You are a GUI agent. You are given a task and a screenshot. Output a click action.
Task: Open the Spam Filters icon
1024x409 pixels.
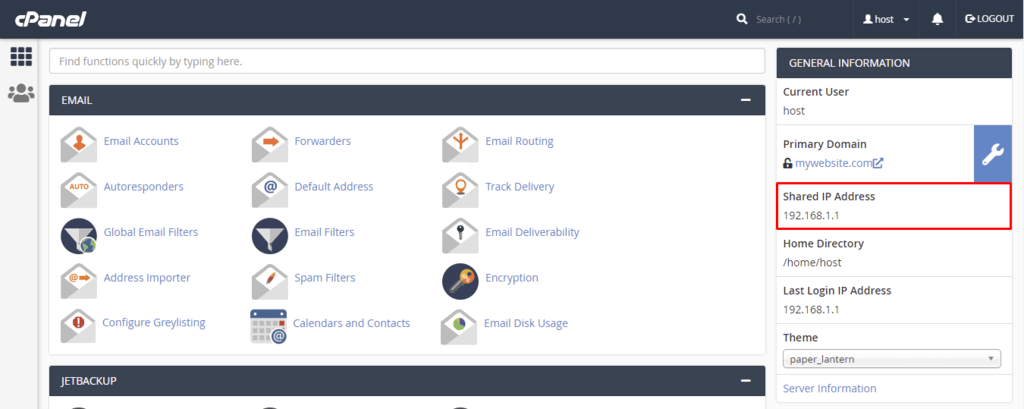(x=270, y=280)
